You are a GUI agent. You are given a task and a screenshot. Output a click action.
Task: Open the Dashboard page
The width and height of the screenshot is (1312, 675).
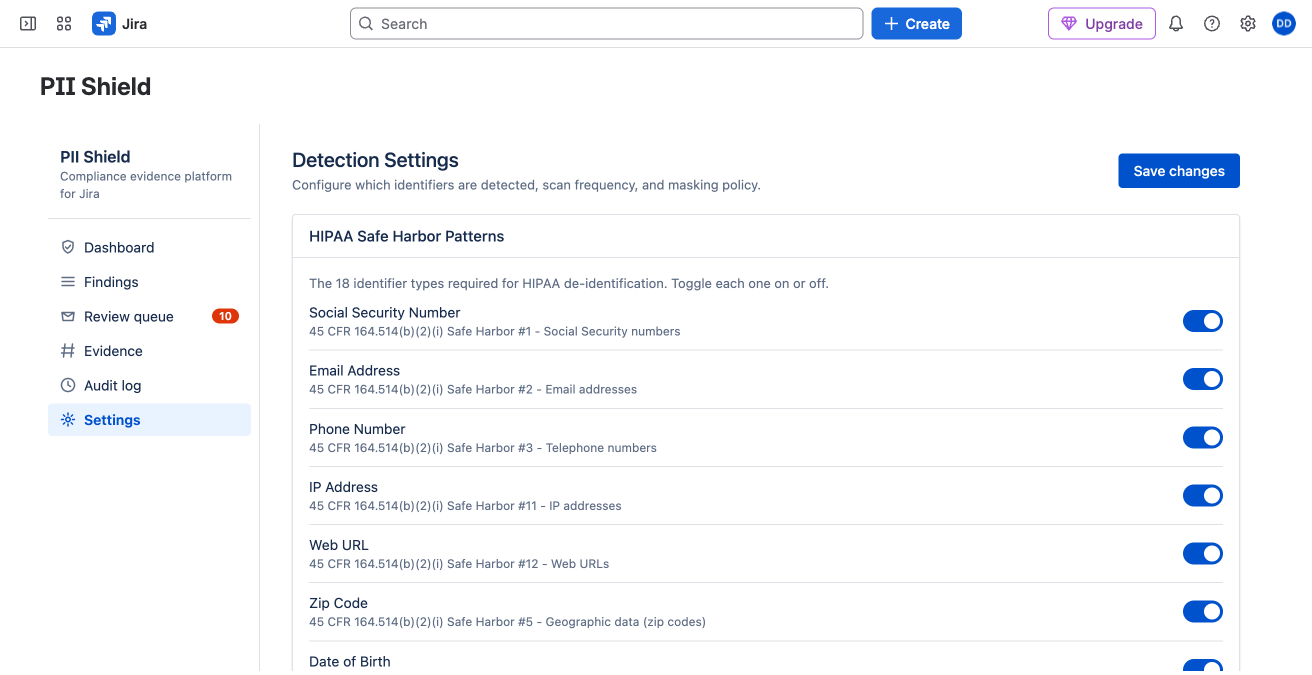[x=149, y=247]
